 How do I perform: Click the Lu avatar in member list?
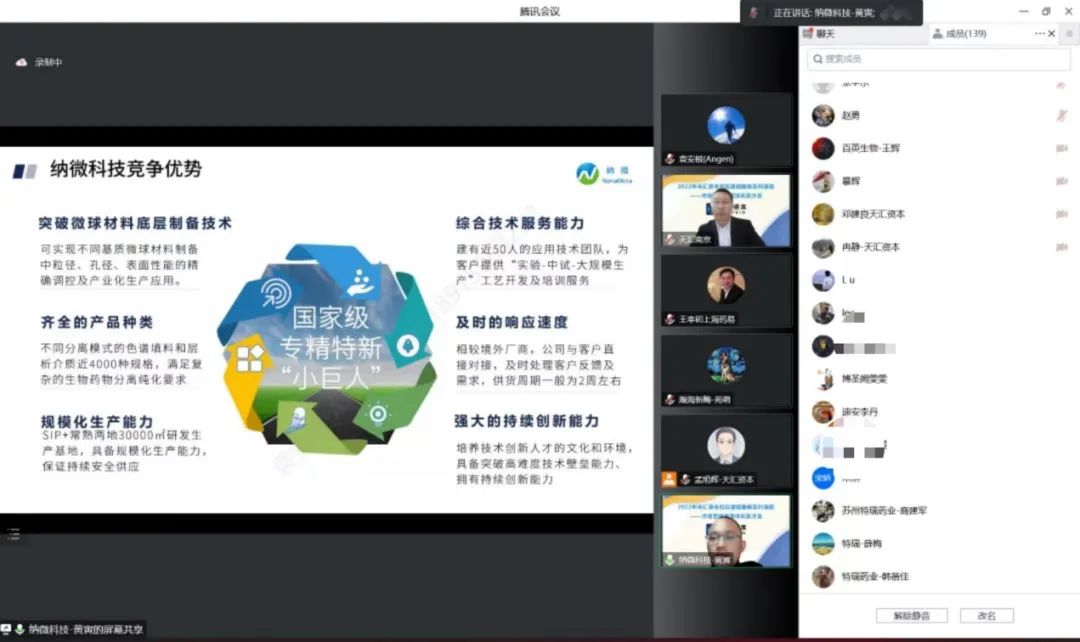pyautogui.click(x=823, y=280)
